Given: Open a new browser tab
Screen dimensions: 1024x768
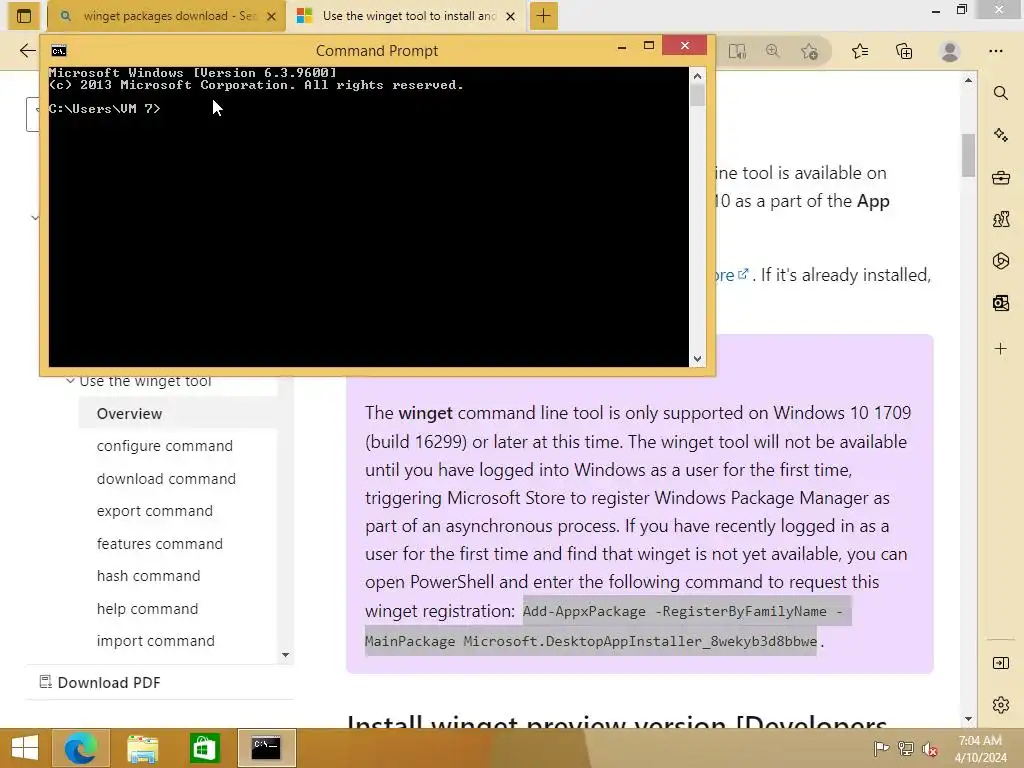Looking at the screenshot, I should [543, 16].
